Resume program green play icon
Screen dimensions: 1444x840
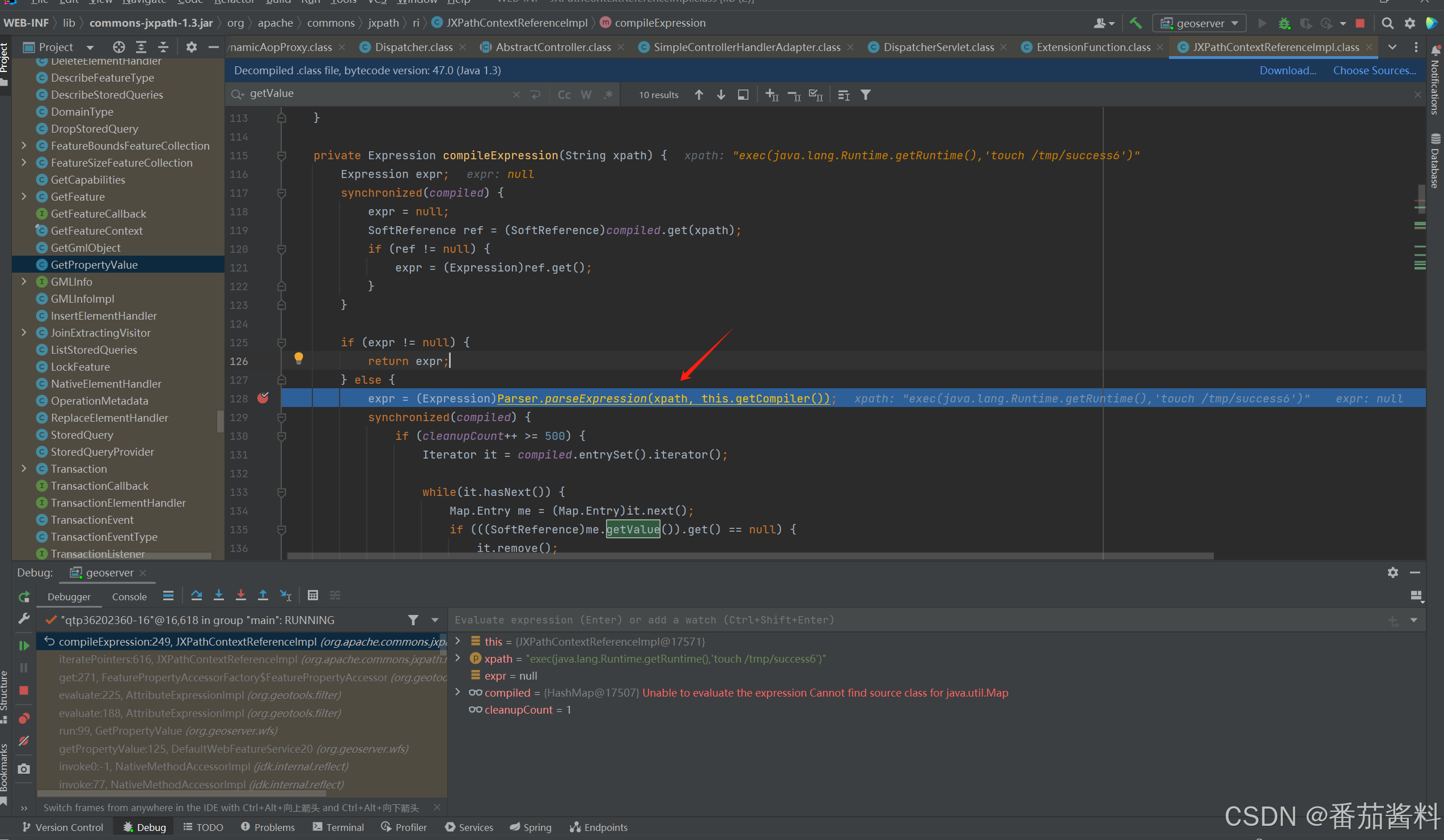[24, 646]
